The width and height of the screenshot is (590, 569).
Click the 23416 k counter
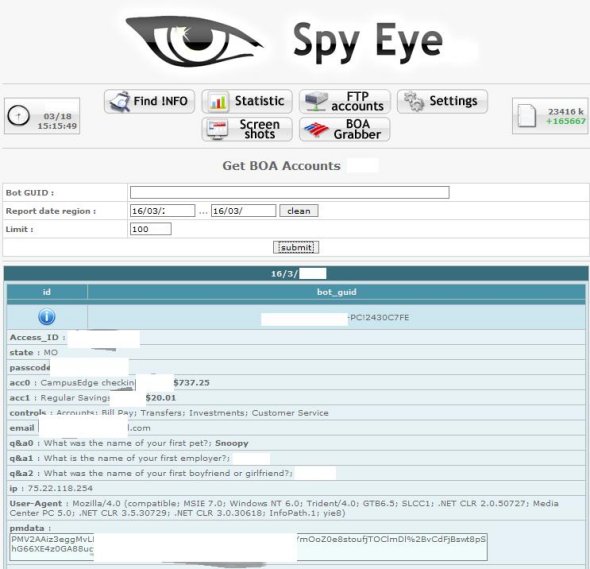[x=566, y=111]
